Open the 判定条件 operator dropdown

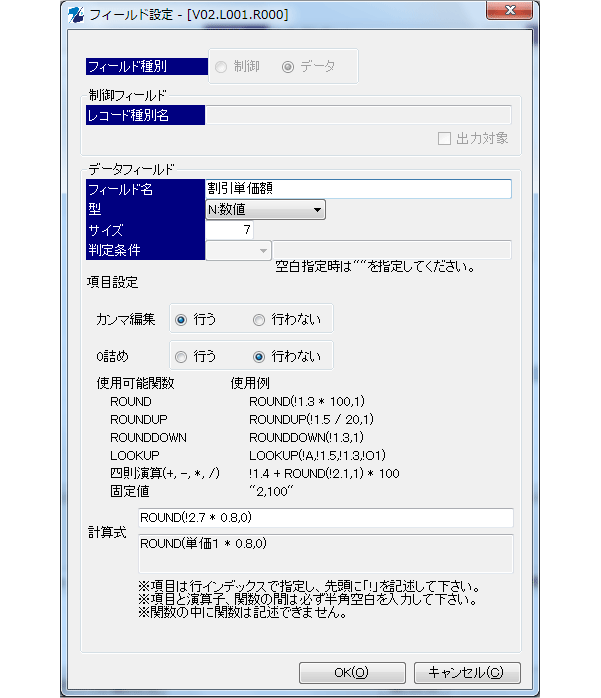[x=238, y=251]
